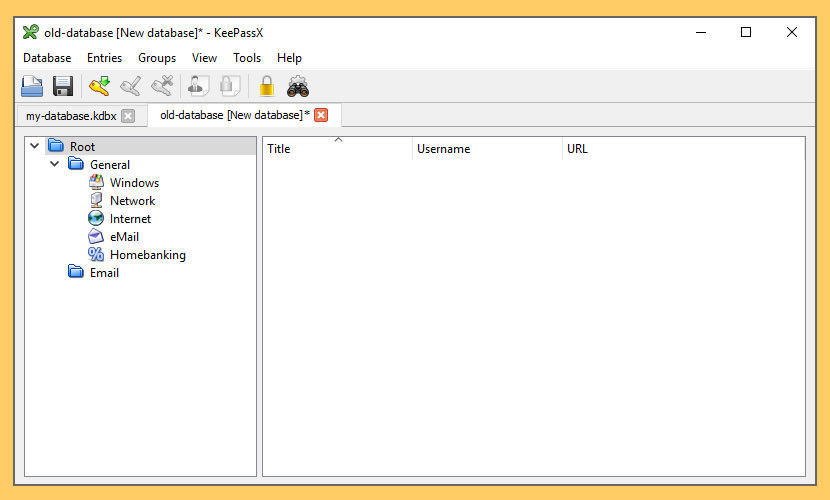
Task: Click the Edit entry key icon
Action: pos(130,86)
